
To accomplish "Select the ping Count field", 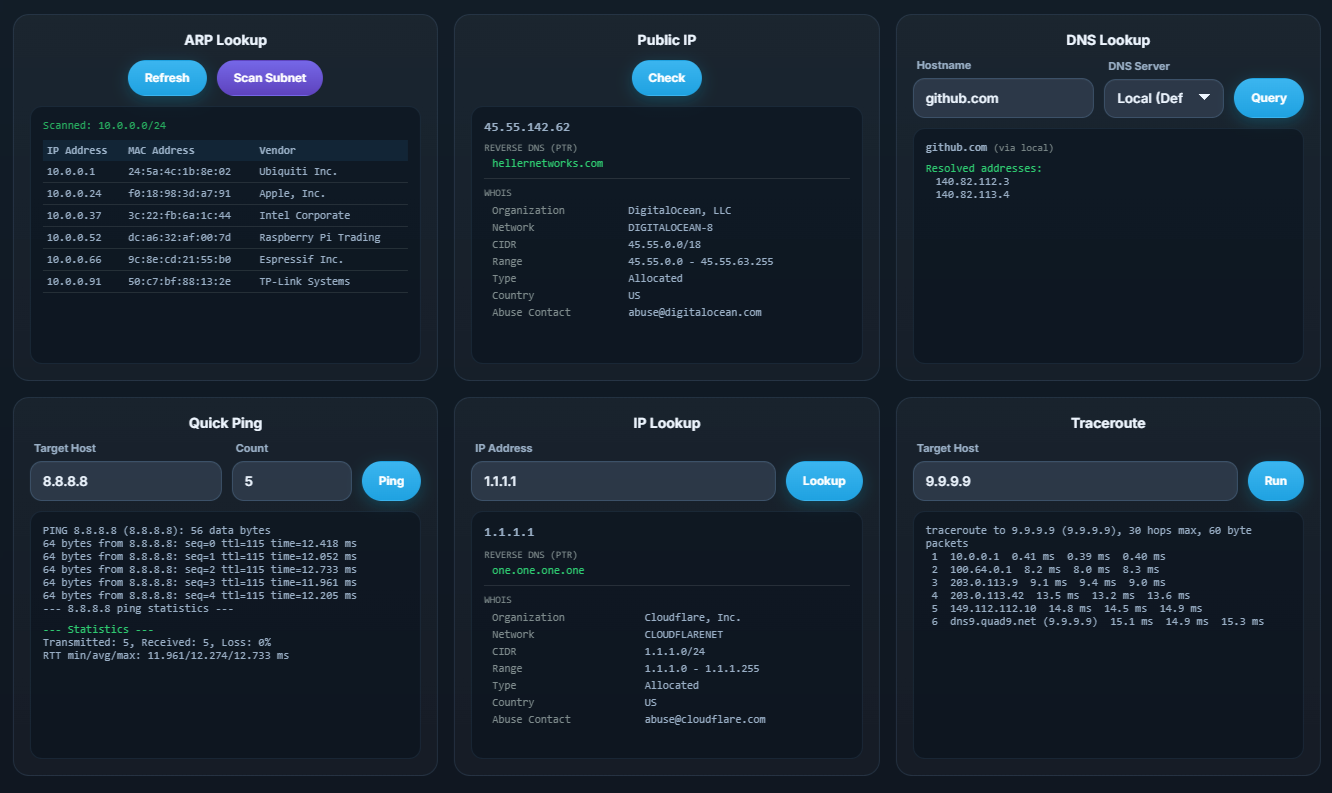I will [292, 481].
